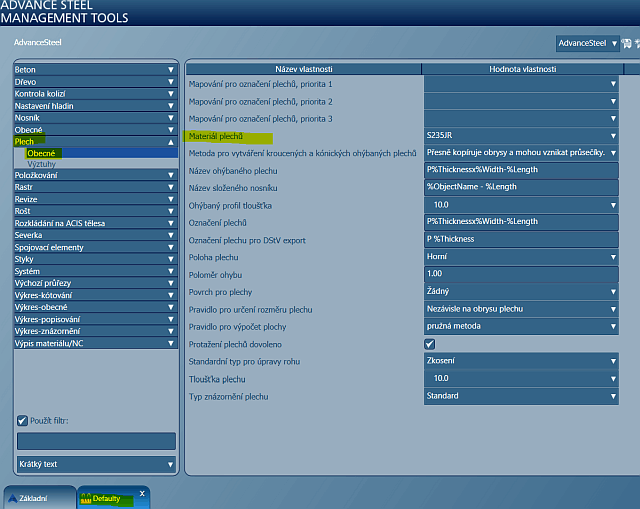Viewport: 640px width, 509px height.
Task: Expand the Výpis materiálu/NC category
Action: [96, 343]
